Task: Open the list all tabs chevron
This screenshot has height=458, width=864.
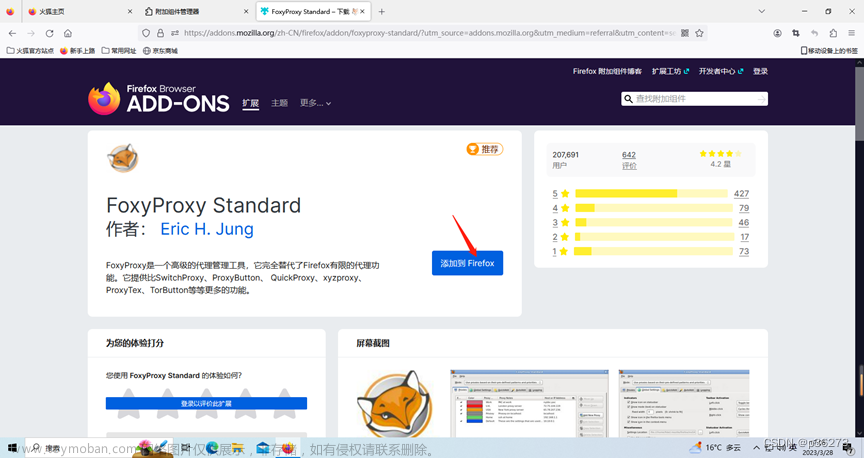Action: (x=762, y=12)
